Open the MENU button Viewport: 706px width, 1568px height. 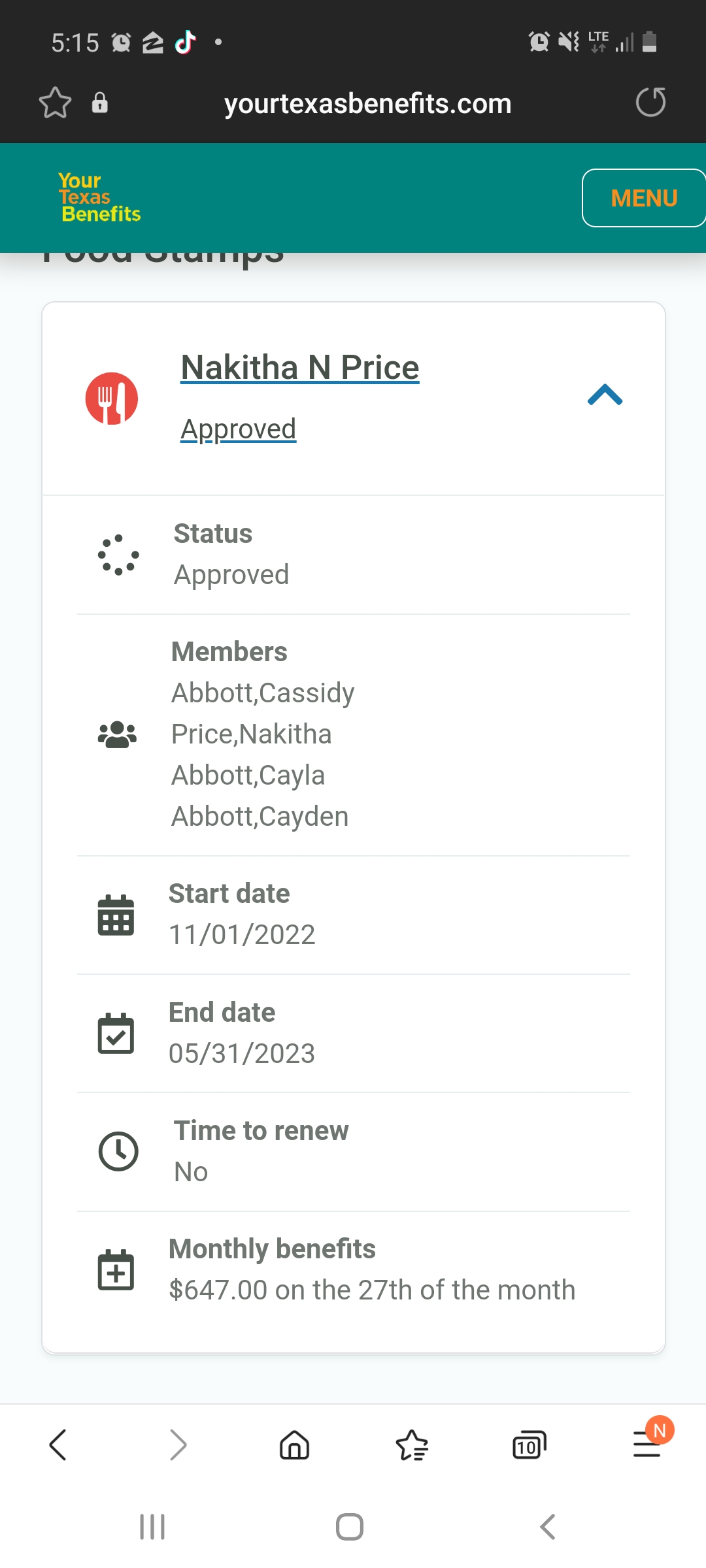pos(643,198)
